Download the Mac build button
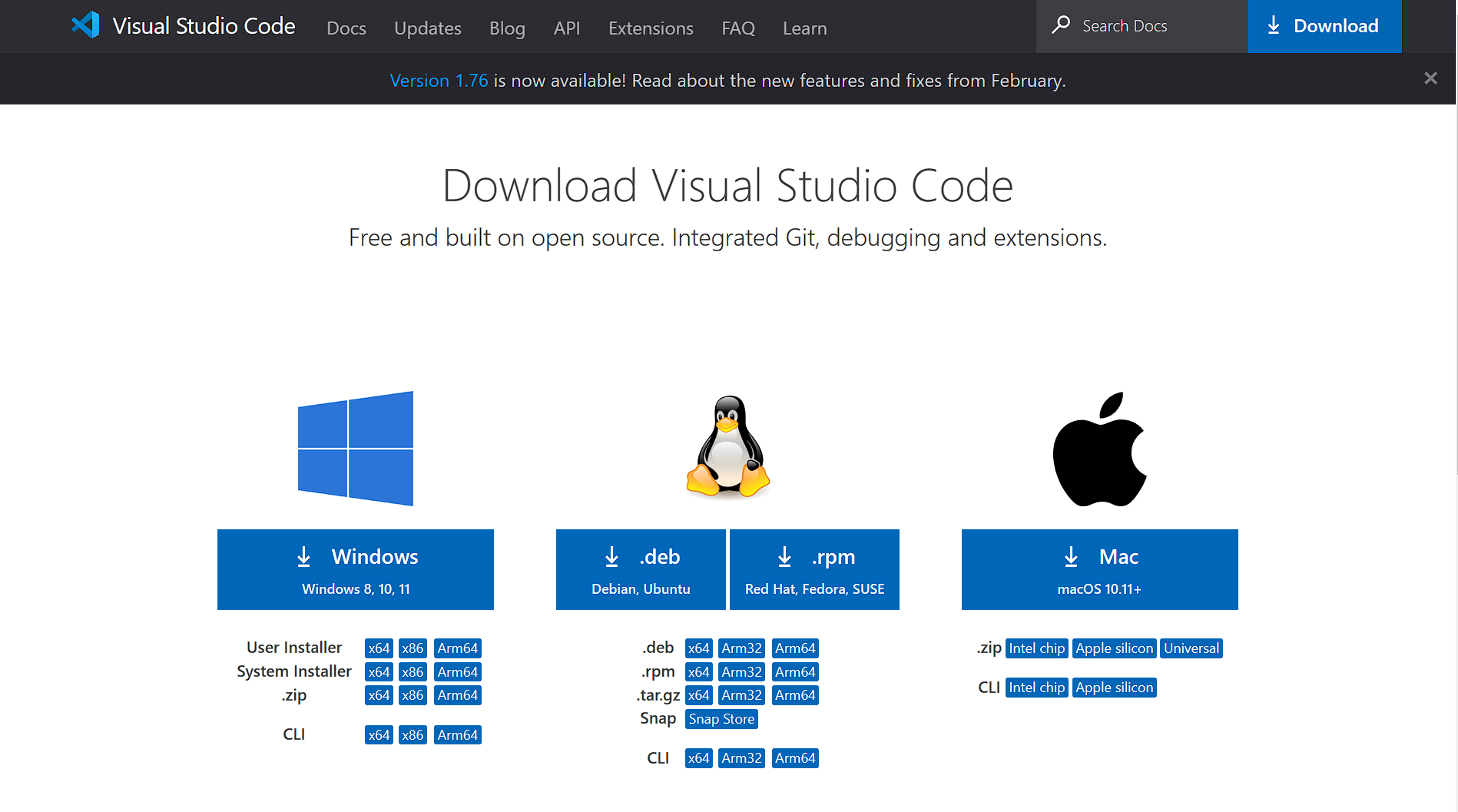 (x=1100, y=569)
